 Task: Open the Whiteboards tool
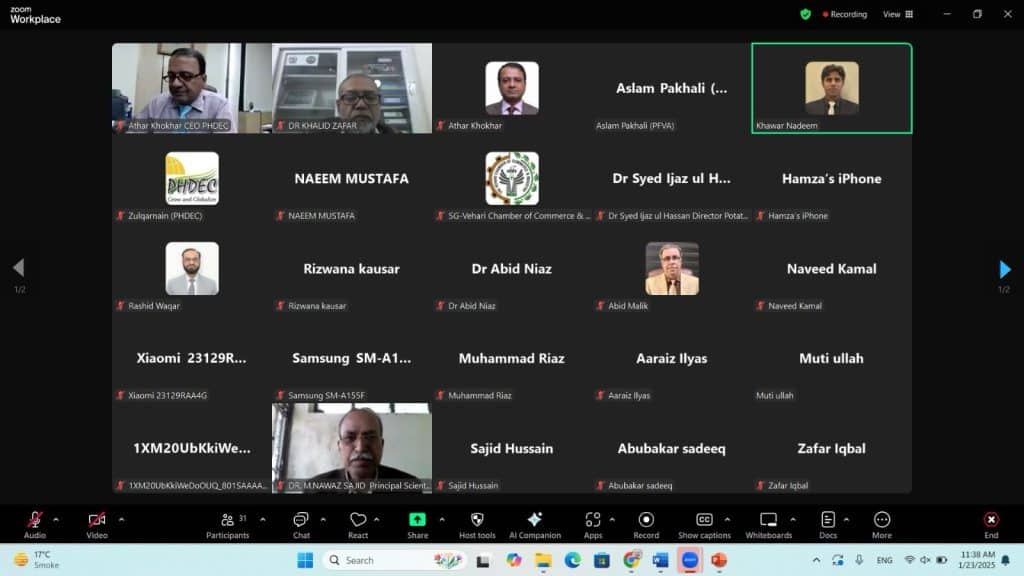click(768, 520)
